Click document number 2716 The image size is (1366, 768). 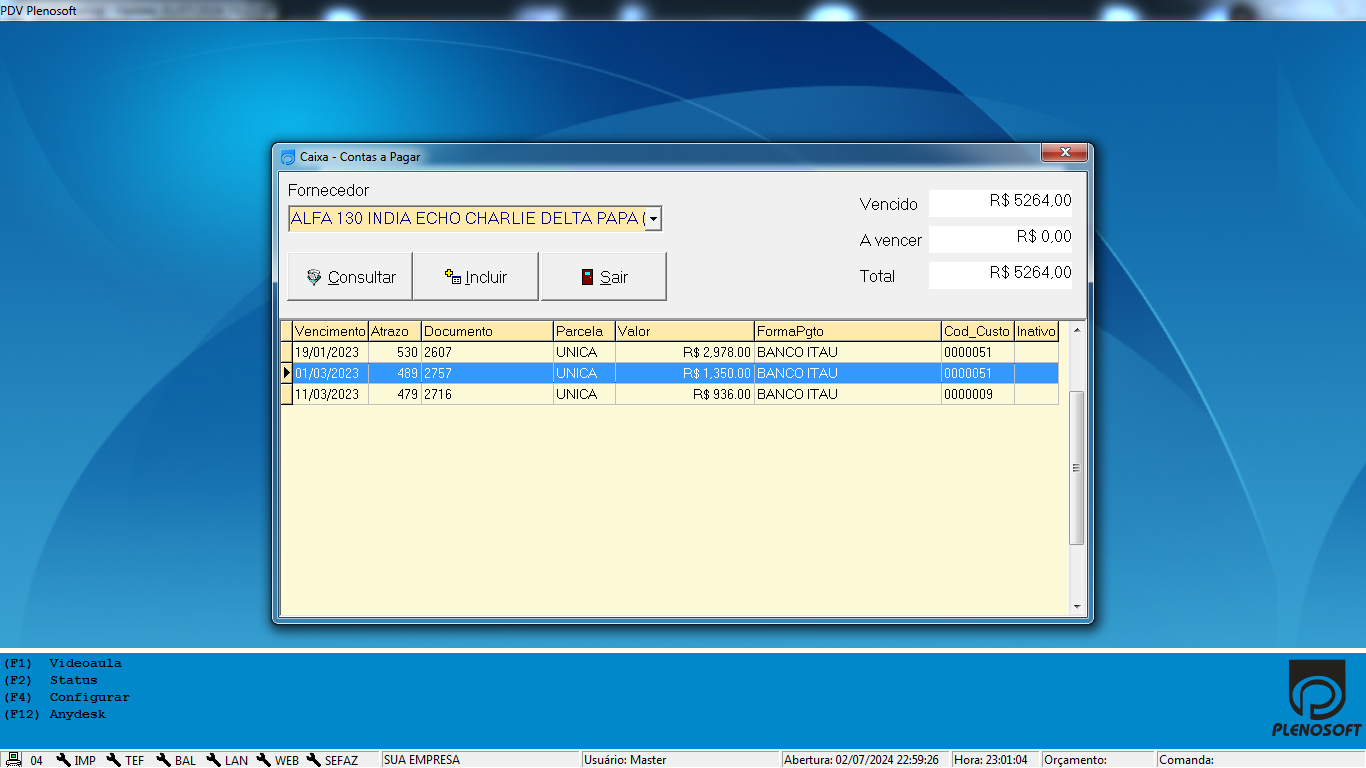tap(438, 394)
